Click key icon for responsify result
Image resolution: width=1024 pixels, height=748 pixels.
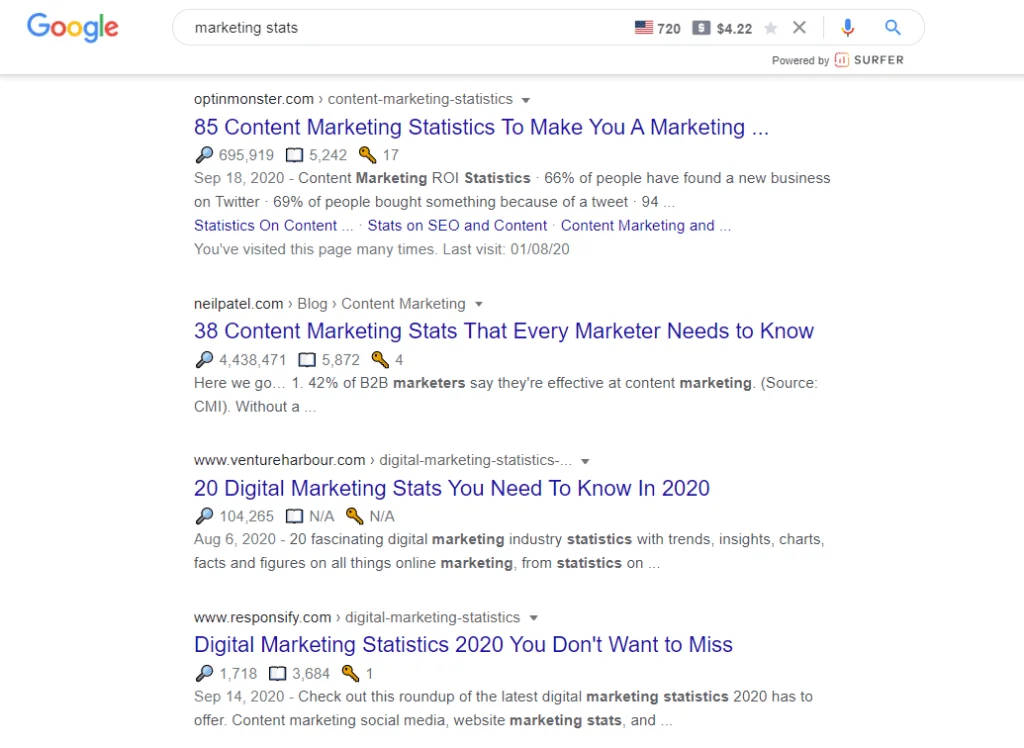[351, 673]
